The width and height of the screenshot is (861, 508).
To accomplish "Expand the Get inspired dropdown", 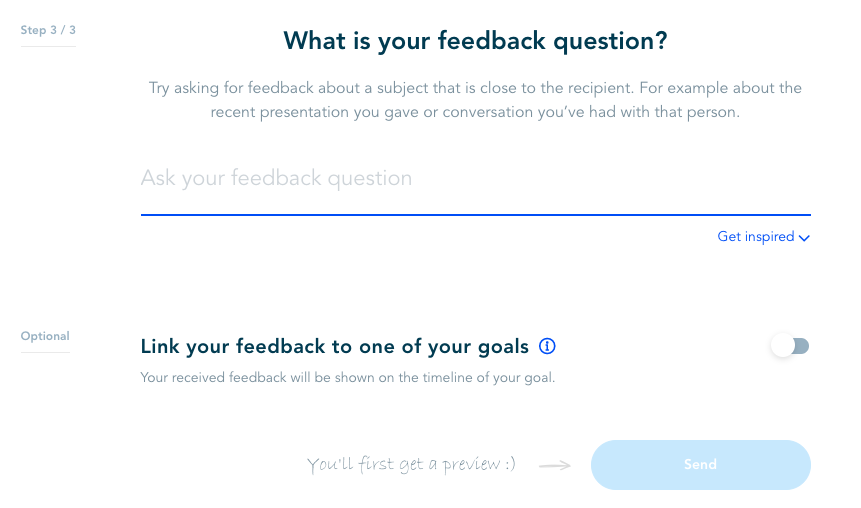I will [x=764, y=237].
